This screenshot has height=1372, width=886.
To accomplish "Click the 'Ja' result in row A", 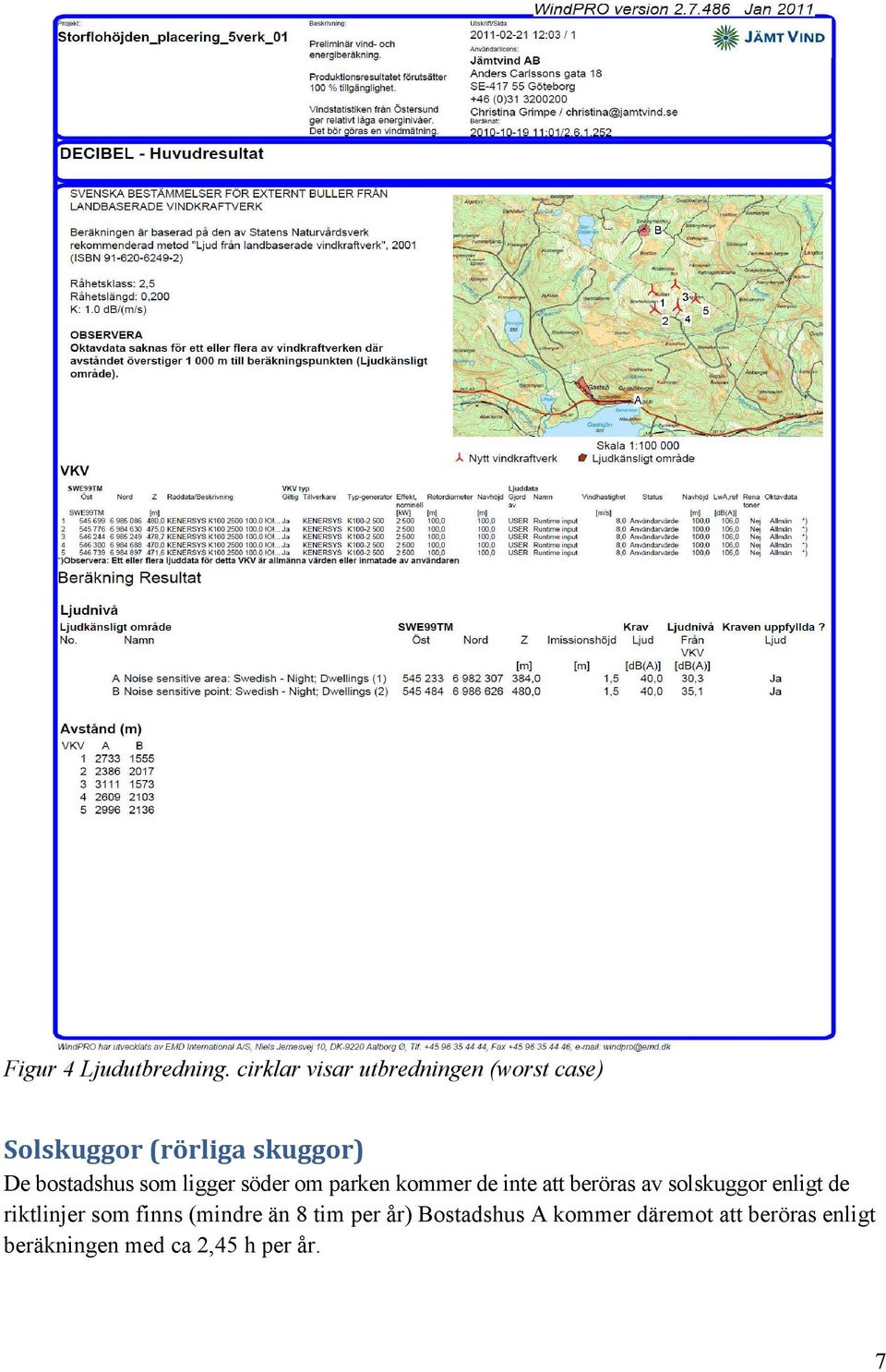I will click(x=775, y=679).
